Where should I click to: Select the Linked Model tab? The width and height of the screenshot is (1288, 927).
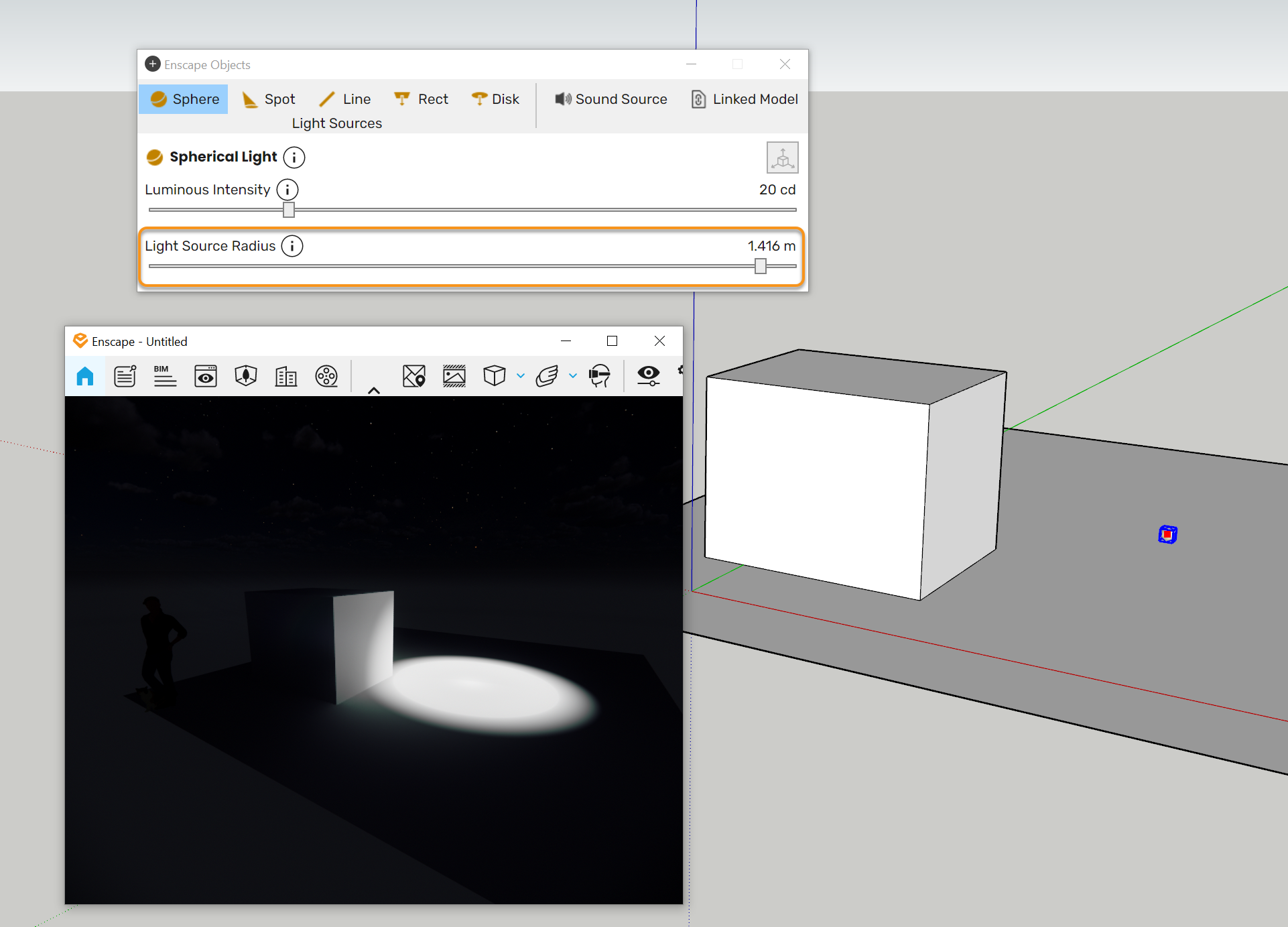[745, 99]
